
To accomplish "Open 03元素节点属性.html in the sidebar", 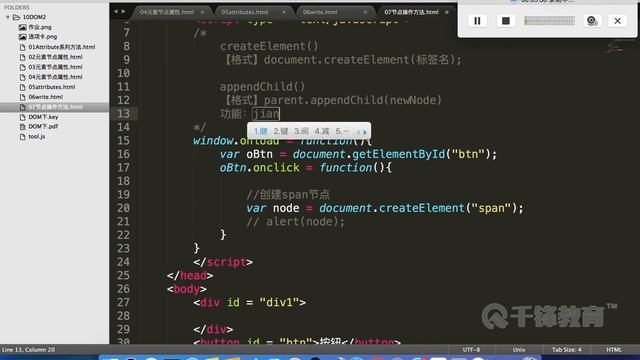I will coord(55,67).
